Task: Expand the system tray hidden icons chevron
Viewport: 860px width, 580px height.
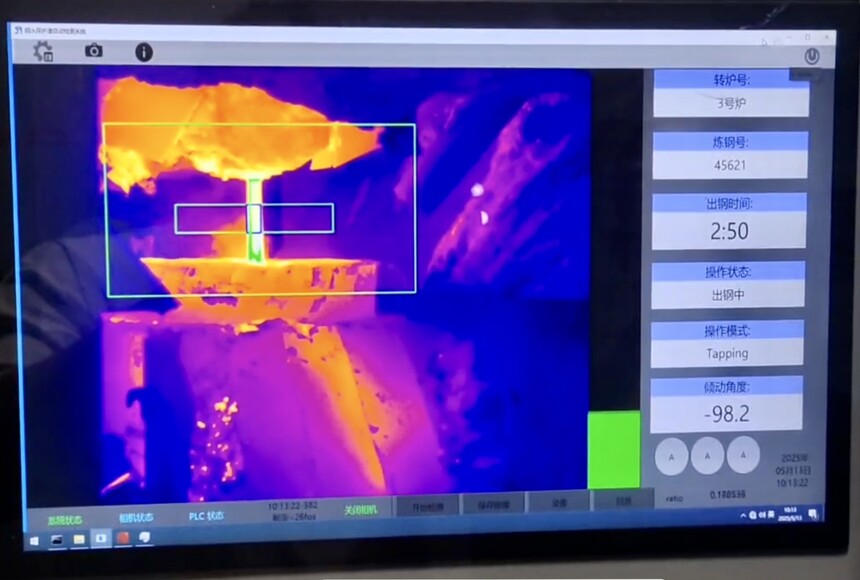Action: pos(743,516)
